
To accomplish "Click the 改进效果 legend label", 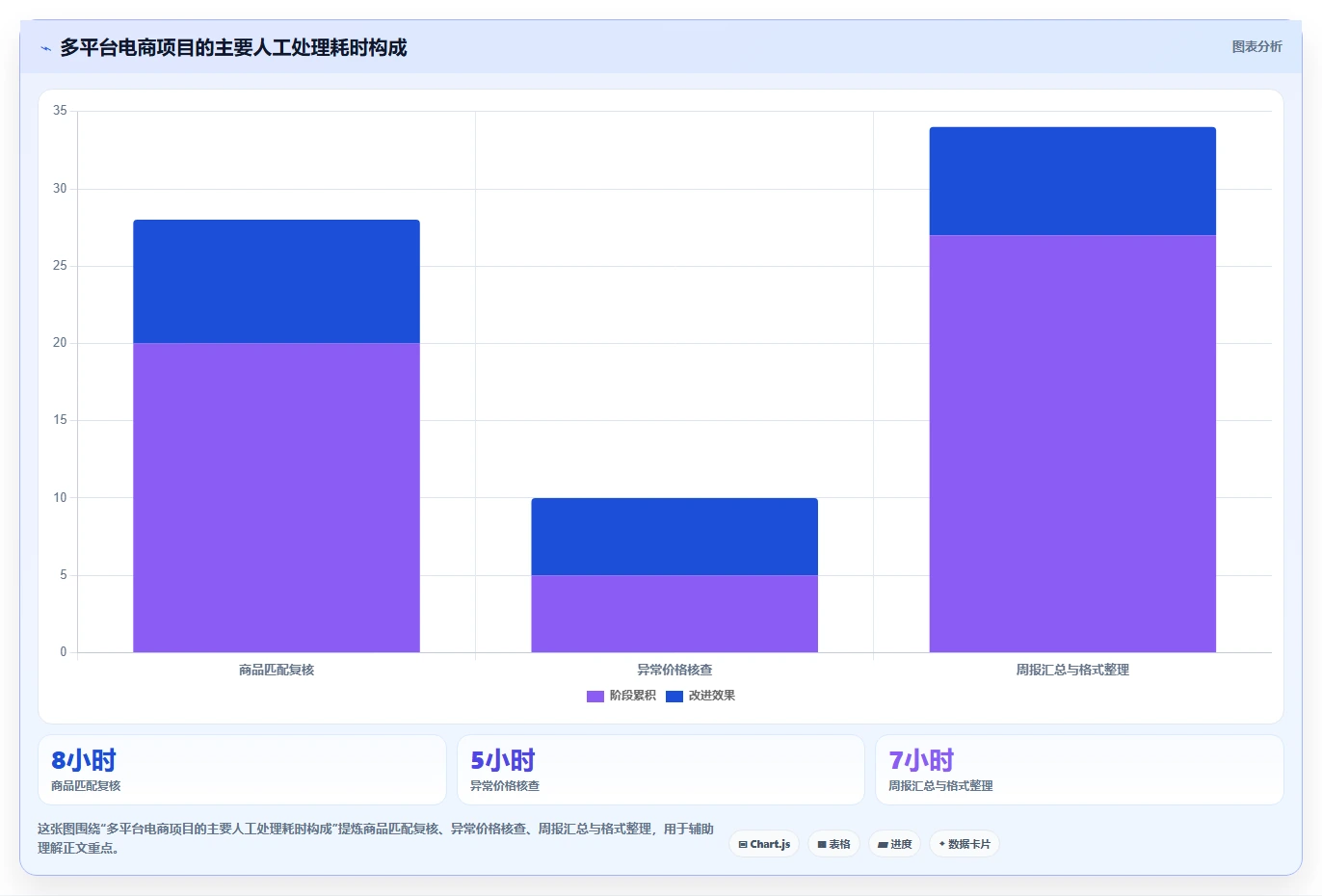I will click(711, 696).
